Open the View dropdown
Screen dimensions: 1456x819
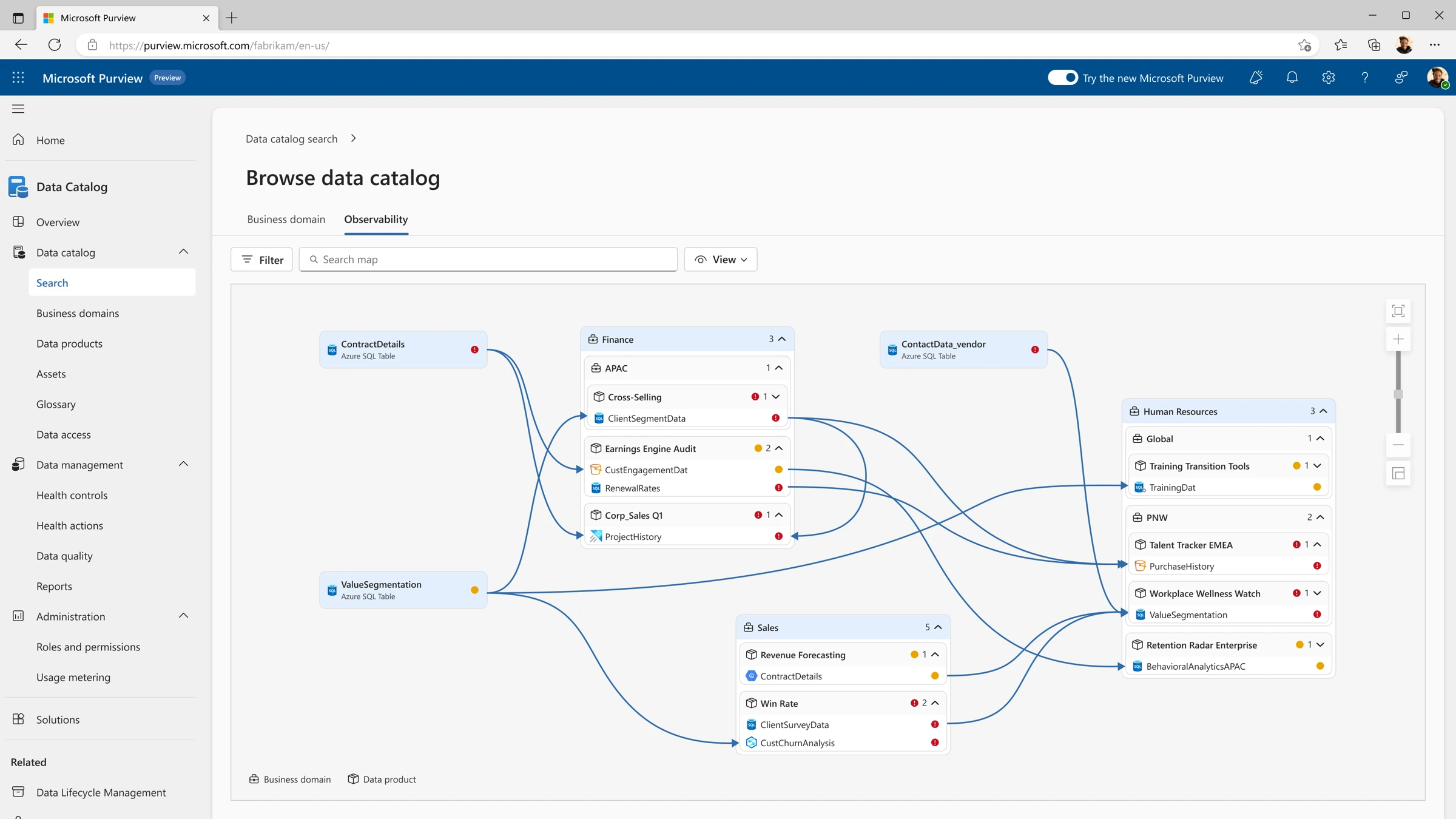tap(720, 260)
